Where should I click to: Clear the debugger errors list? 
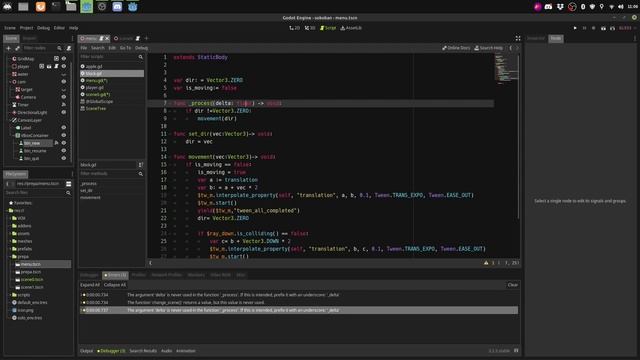click(x=513, y=285)
